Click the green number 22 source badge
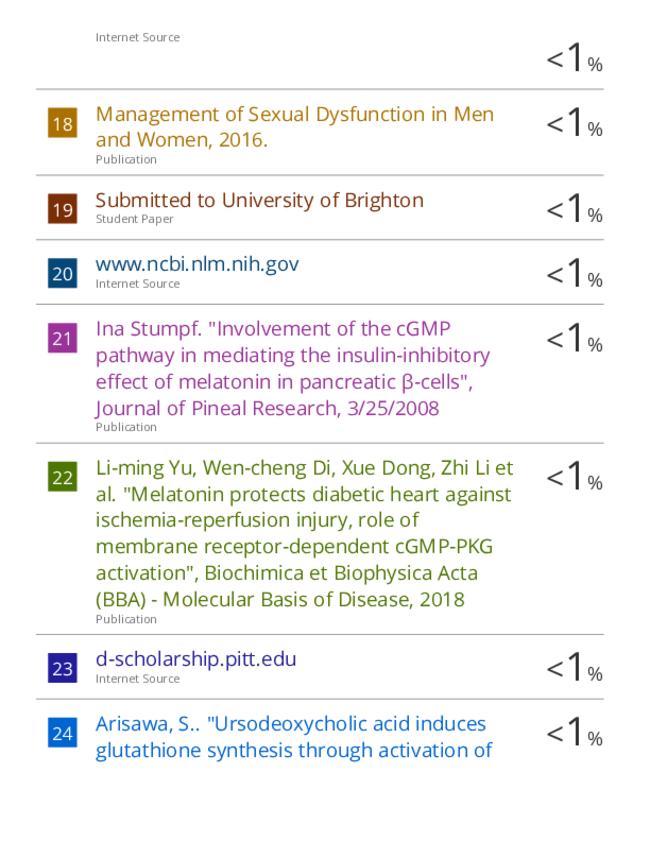The height and width of the screenshot is (841, 650). (62, 477)
